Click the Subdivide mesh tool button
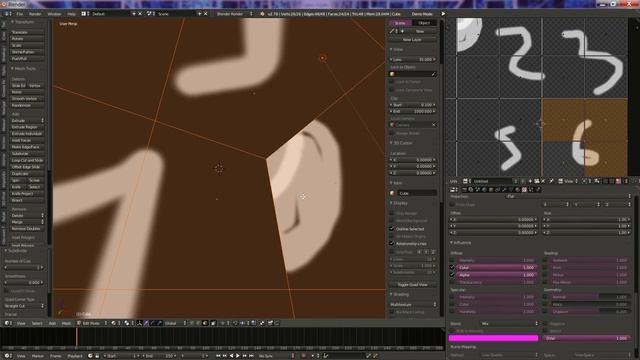Image resolution: width=640 pixels, height=360 pixels. [x=27, y=153]
